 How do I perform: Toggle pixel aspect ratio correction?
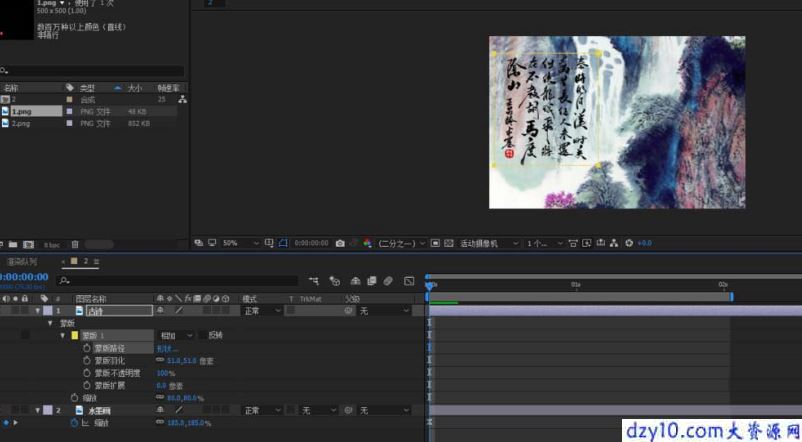click(x=573, y=243)
